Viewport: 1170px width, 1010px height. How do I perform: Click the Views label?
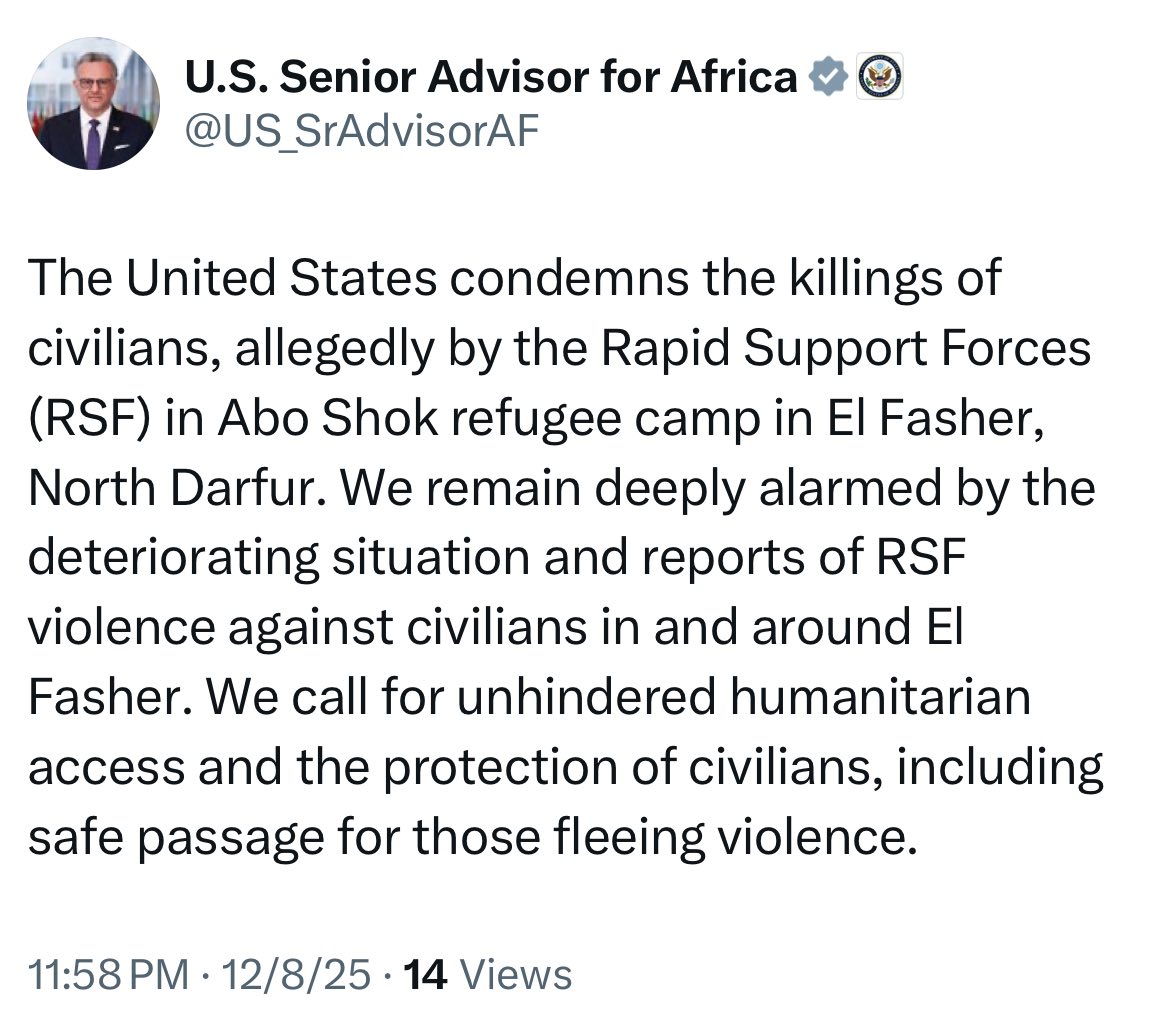[511, 973]
